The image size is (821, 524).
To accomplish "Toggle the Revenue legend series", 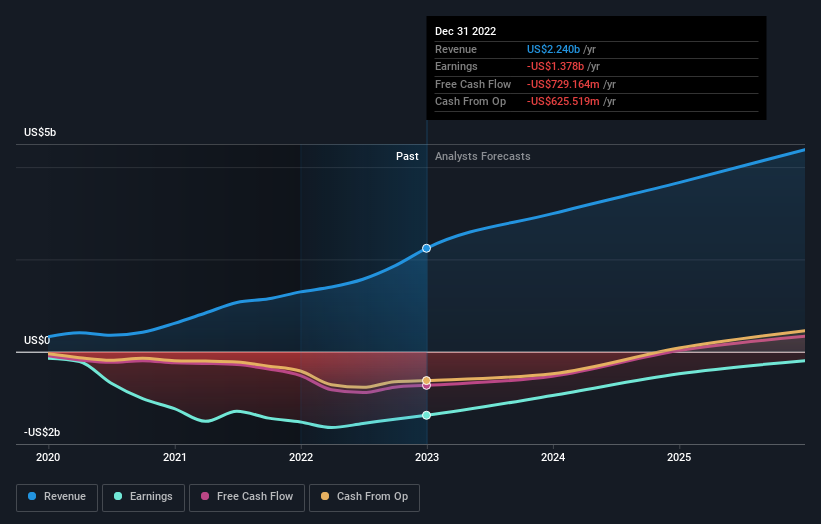I will pos(57,497).
